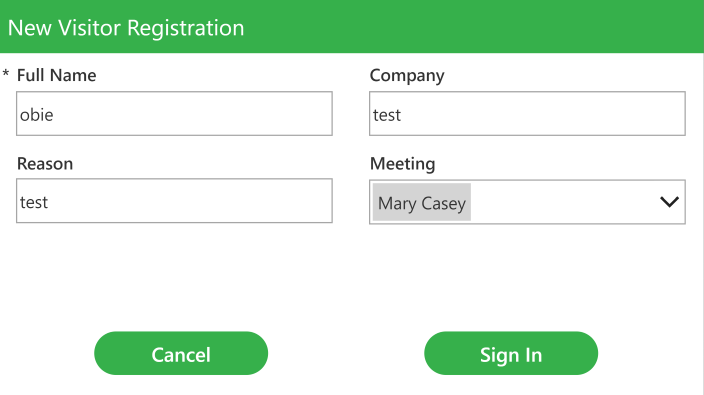Click the New Visitor Registration title
Viewport: 704px width, 395px height.
[x=126, y=28]
